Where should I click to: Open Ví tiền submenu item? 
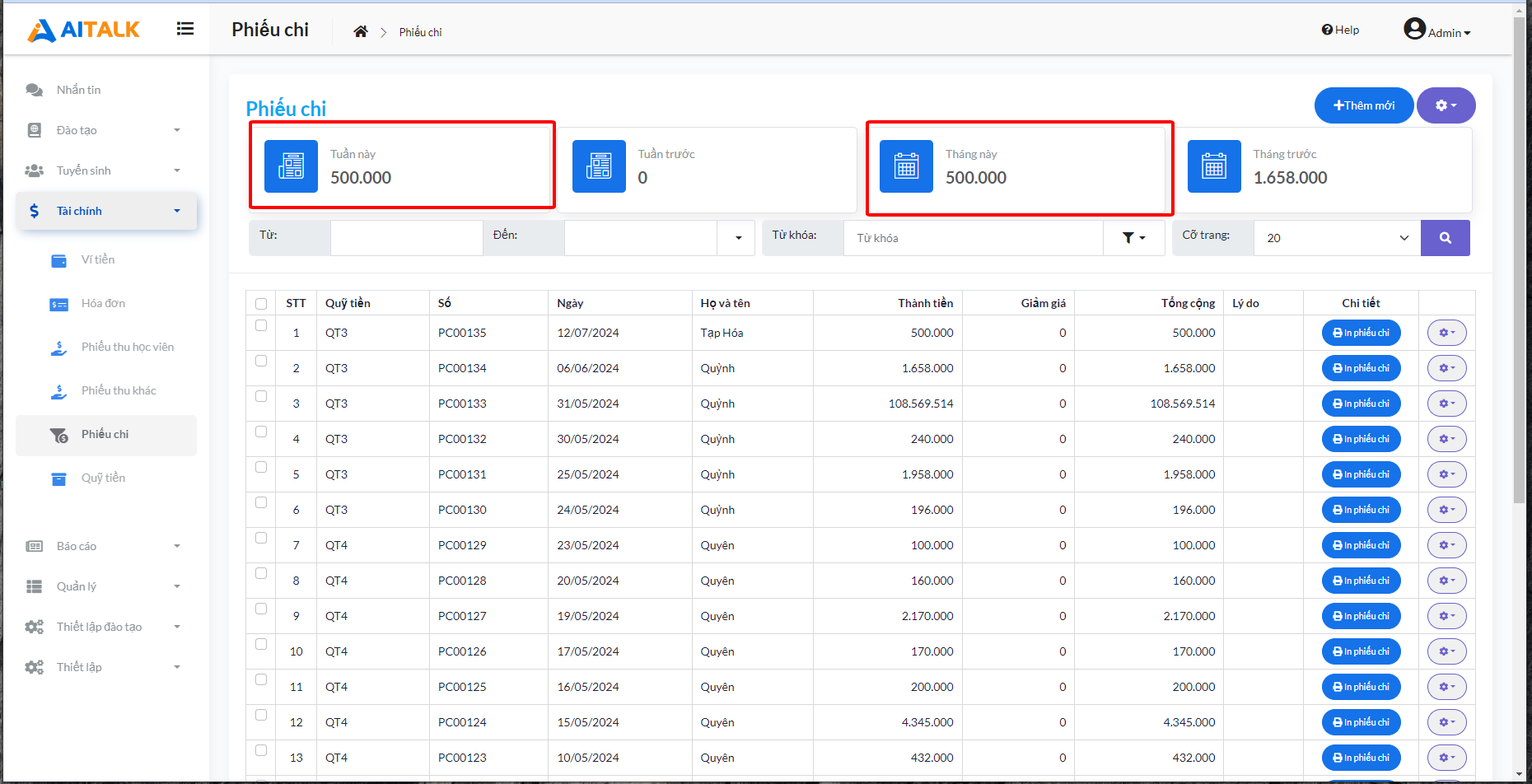pyautogui.click(x=106, y=259)
